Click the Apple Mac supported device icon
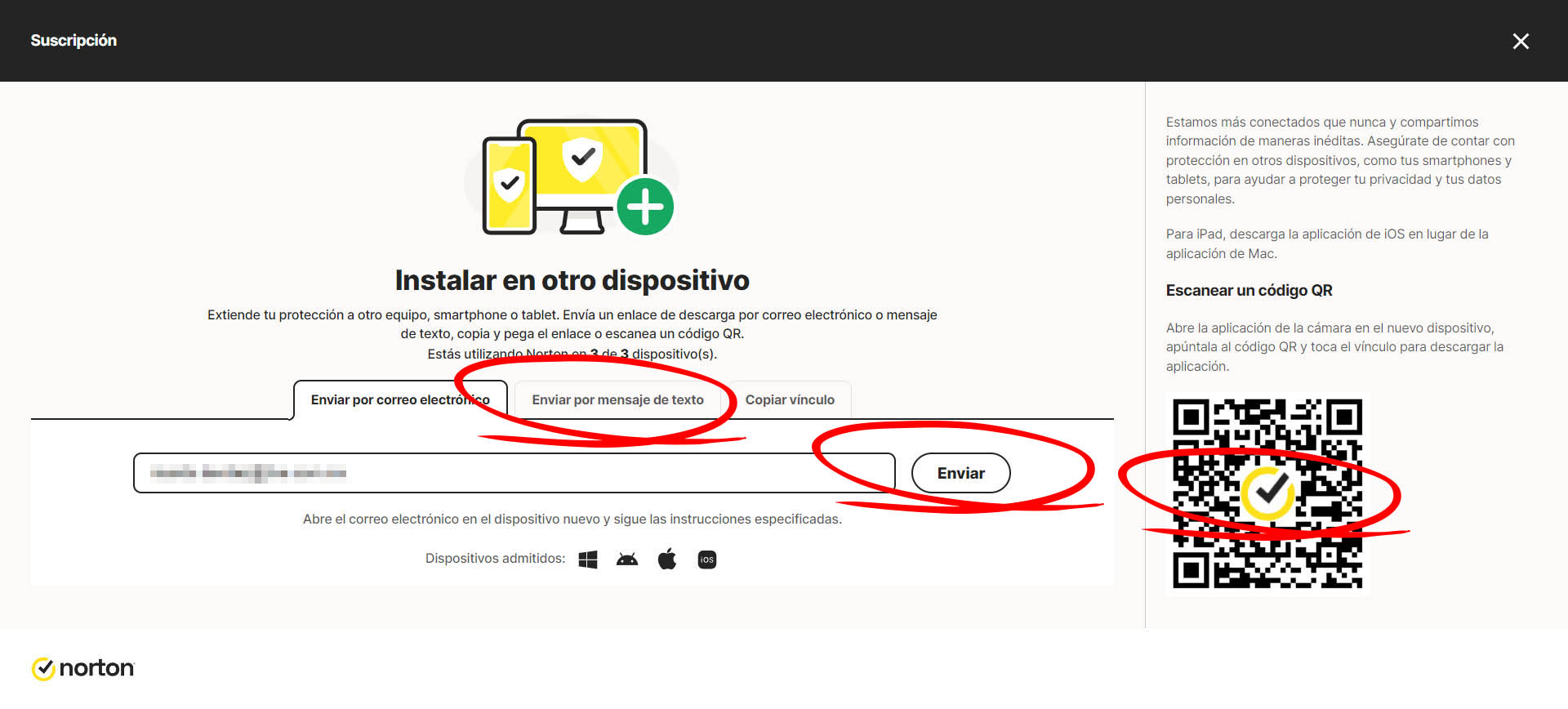Image resolution: width=1568 pixels, height=709 pixels. click(x=667, y=560)
